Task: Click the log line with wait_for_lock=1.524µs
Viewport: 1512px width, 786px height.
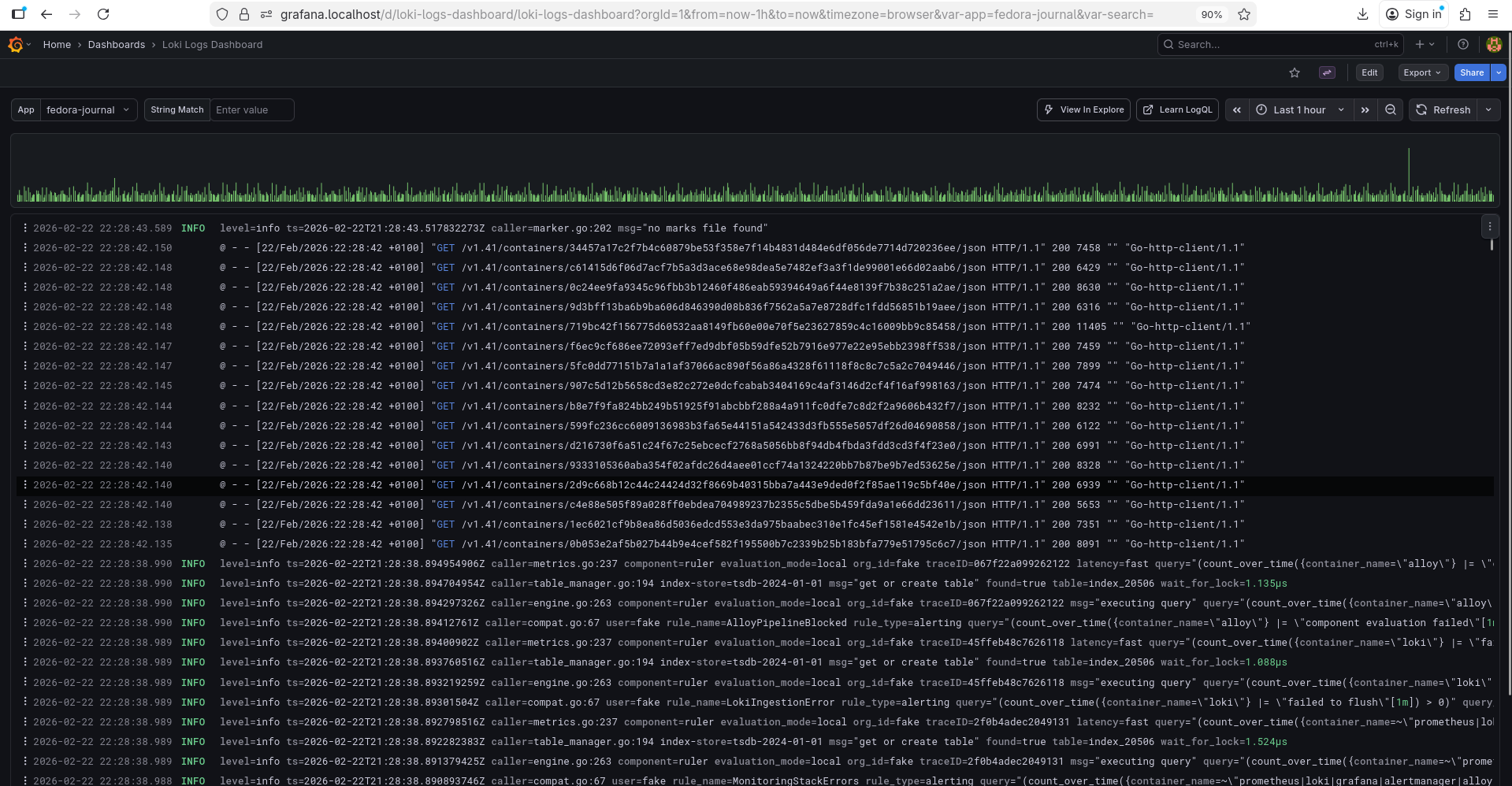Action: pos(755,742)
